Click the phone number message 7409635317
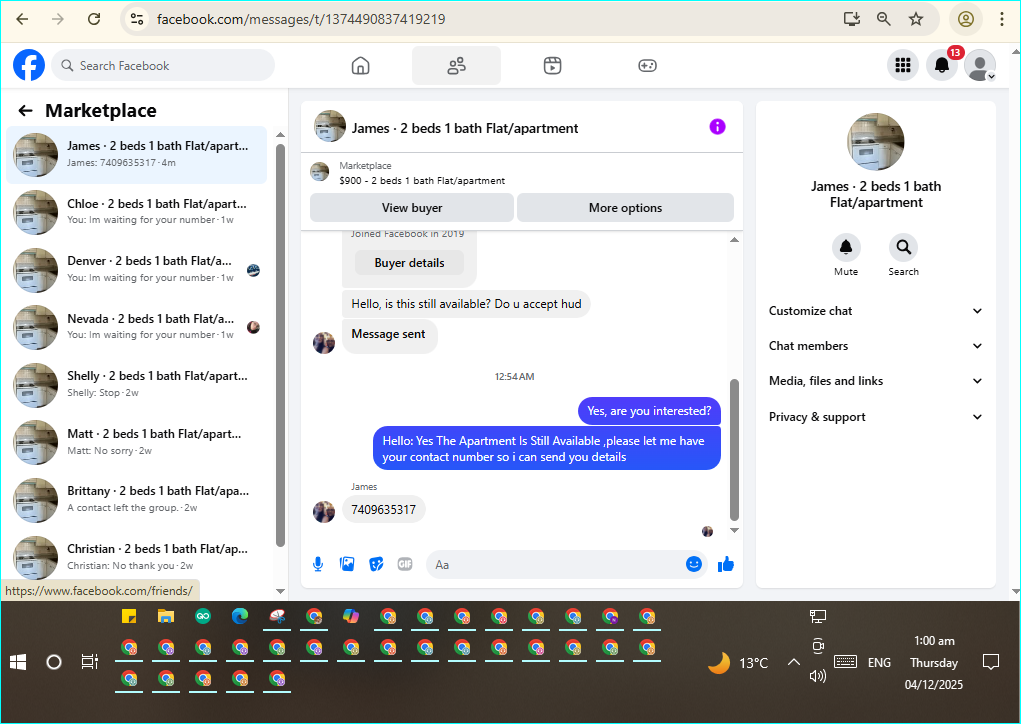The image size is (1021, 724). 383,510
